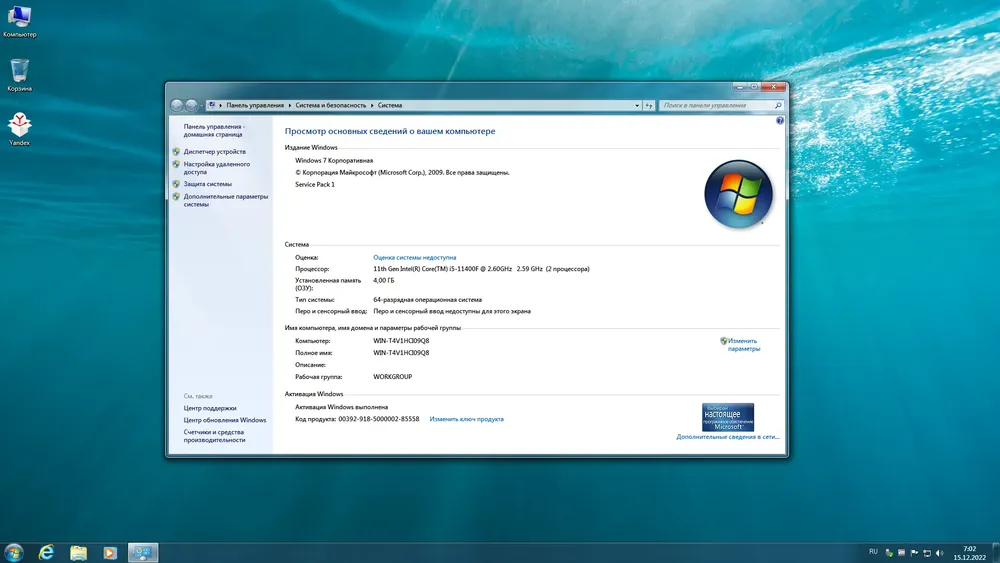Screen dimensions: 1000x563
Task: Click Просмотр основных сведений heading
Action: pos(390,131)
